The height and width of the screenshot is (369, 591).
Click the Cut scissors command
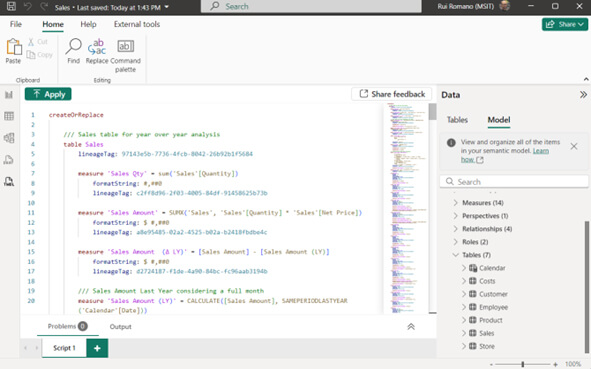38,41
